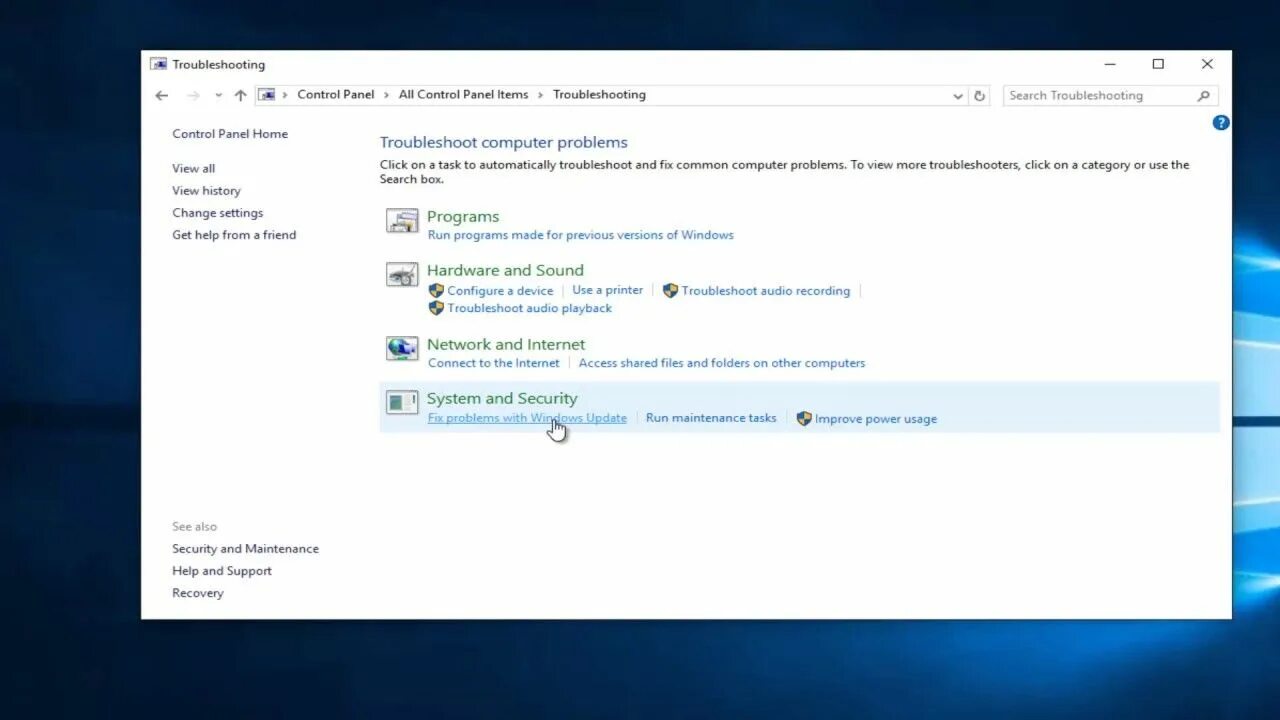Select Troubleshooting breadcrumb segment
1280x720 pixels.
pyautogui.click(x=599, y=95)
